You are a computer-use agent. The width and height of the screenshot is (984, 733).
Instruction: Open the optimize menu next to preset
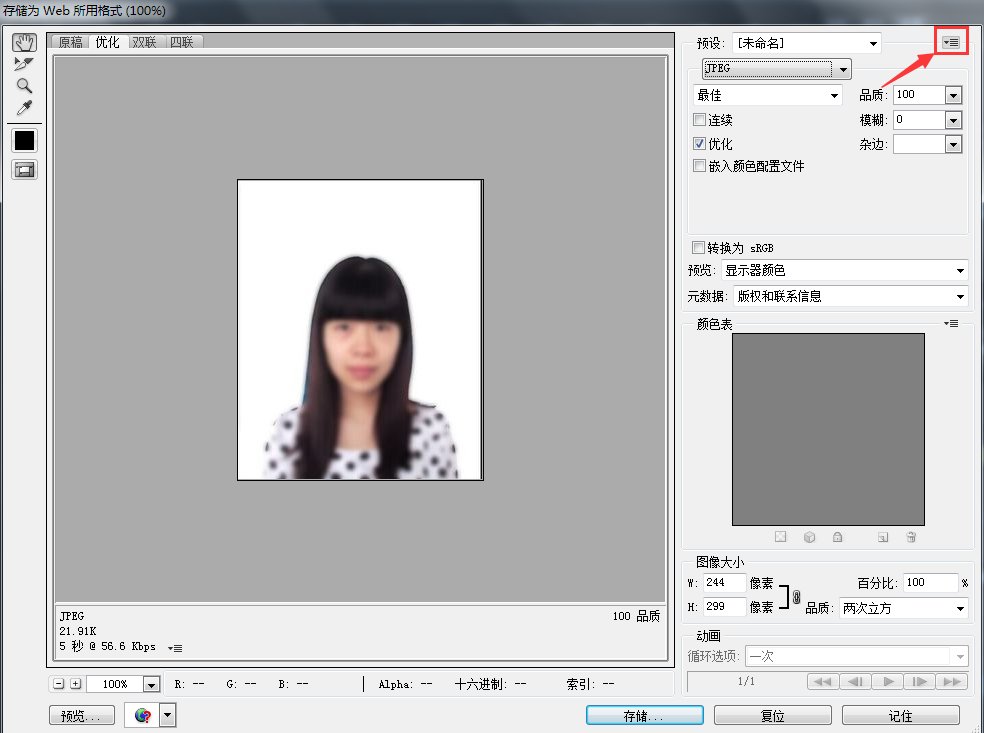tap(951, 42)
